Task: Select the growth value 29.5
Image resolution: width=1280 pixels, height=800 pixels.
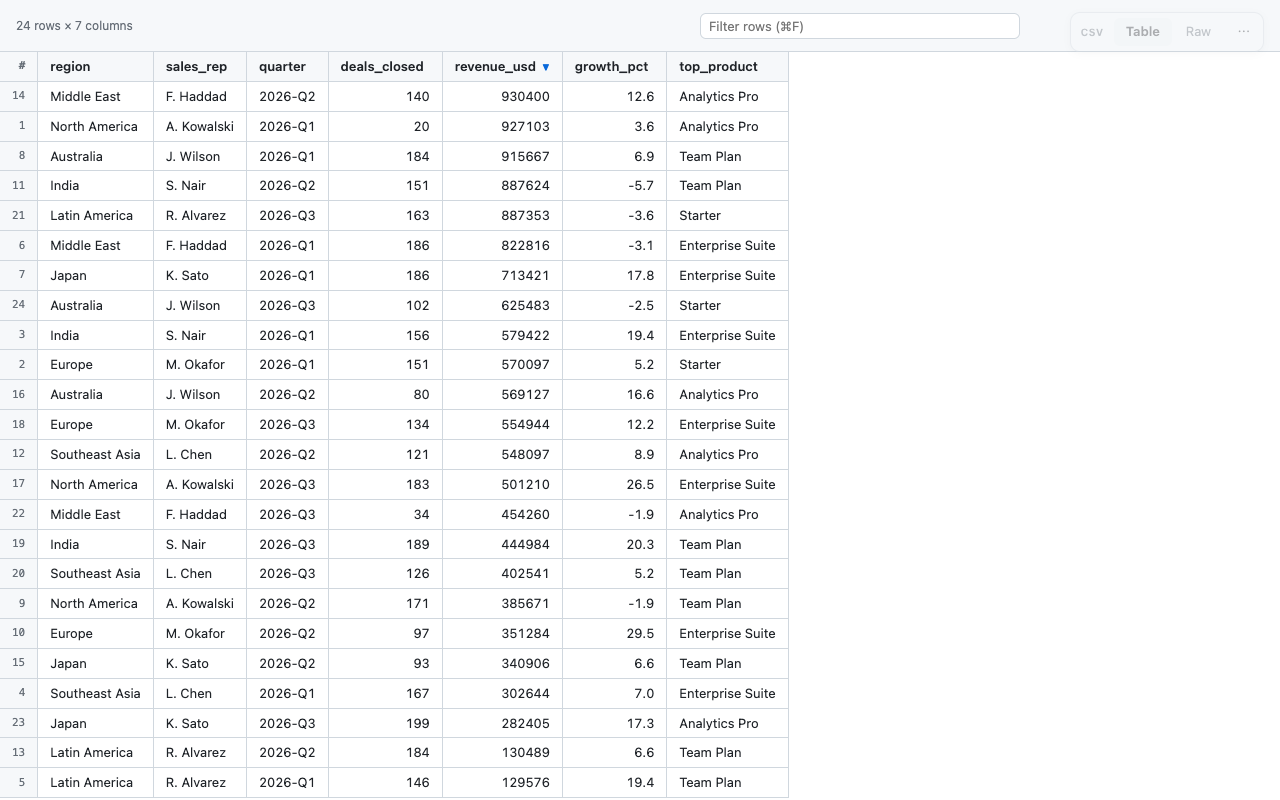Action: coord(614,634)
